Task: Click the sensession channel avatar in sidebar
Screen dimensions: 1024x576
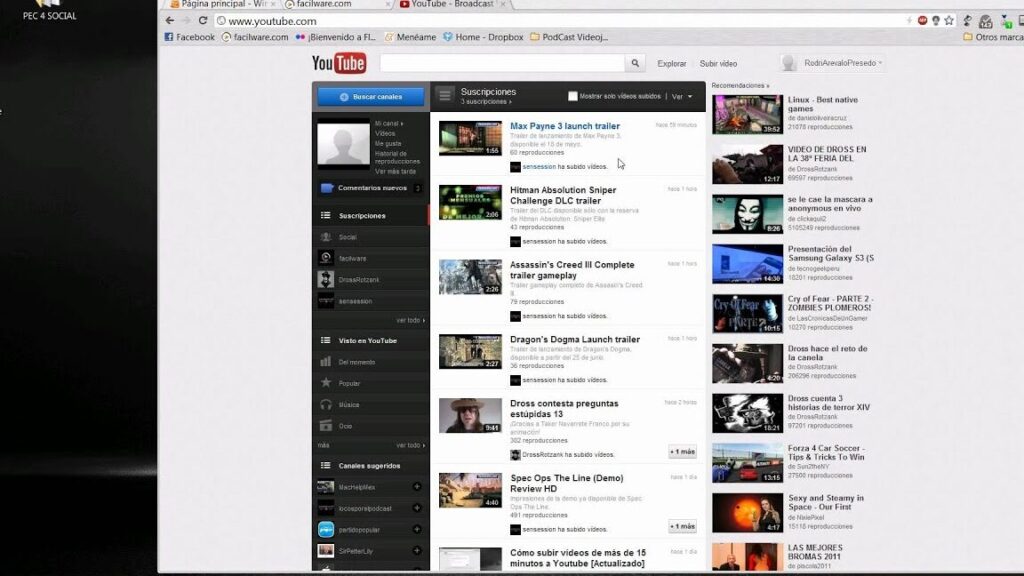Action: coord(325,301)
